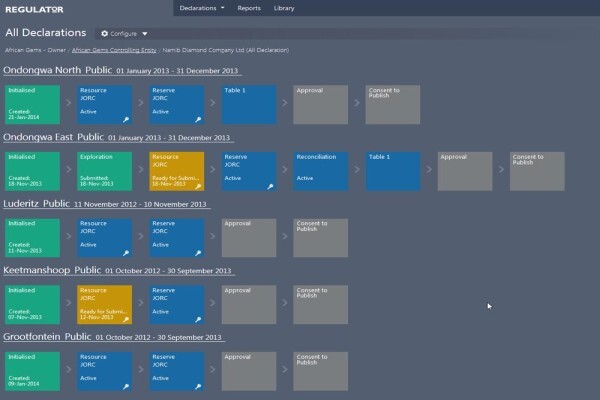The height and width of the screenshot is (400, 600).
Task: Select the Initialised tile in Keetmanshoop
Action: (32, 305)
